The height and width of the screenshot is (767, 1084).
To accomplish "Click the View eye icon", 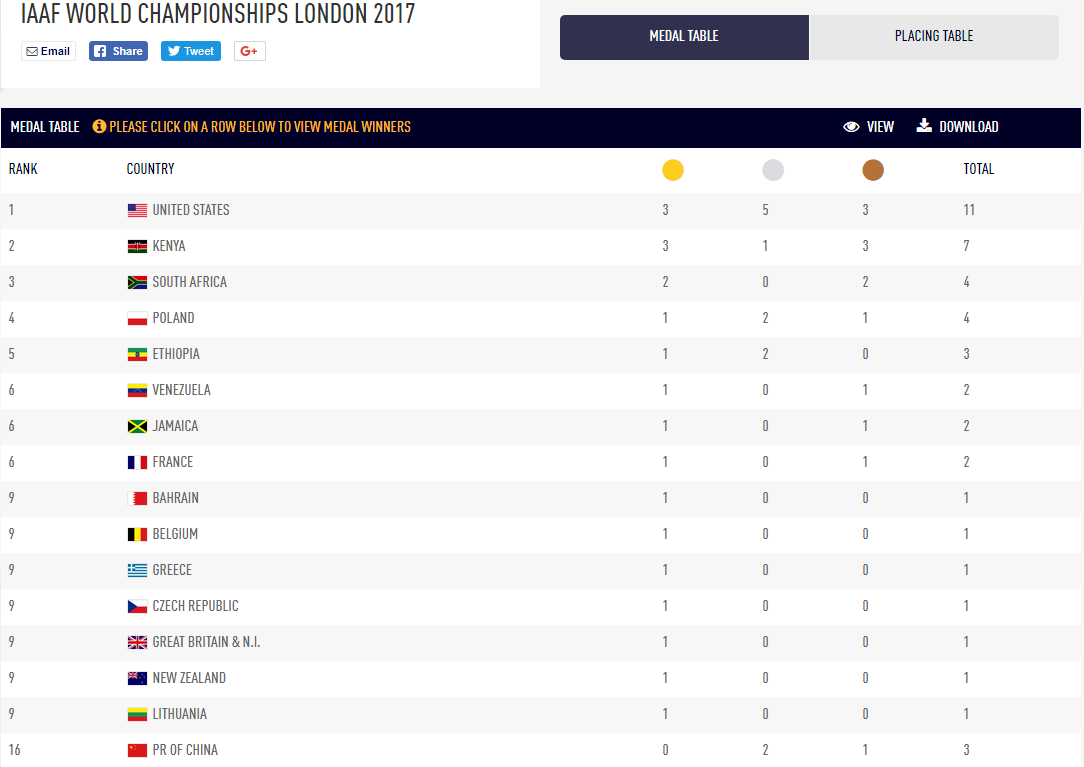I will click(x=852, y=127).
